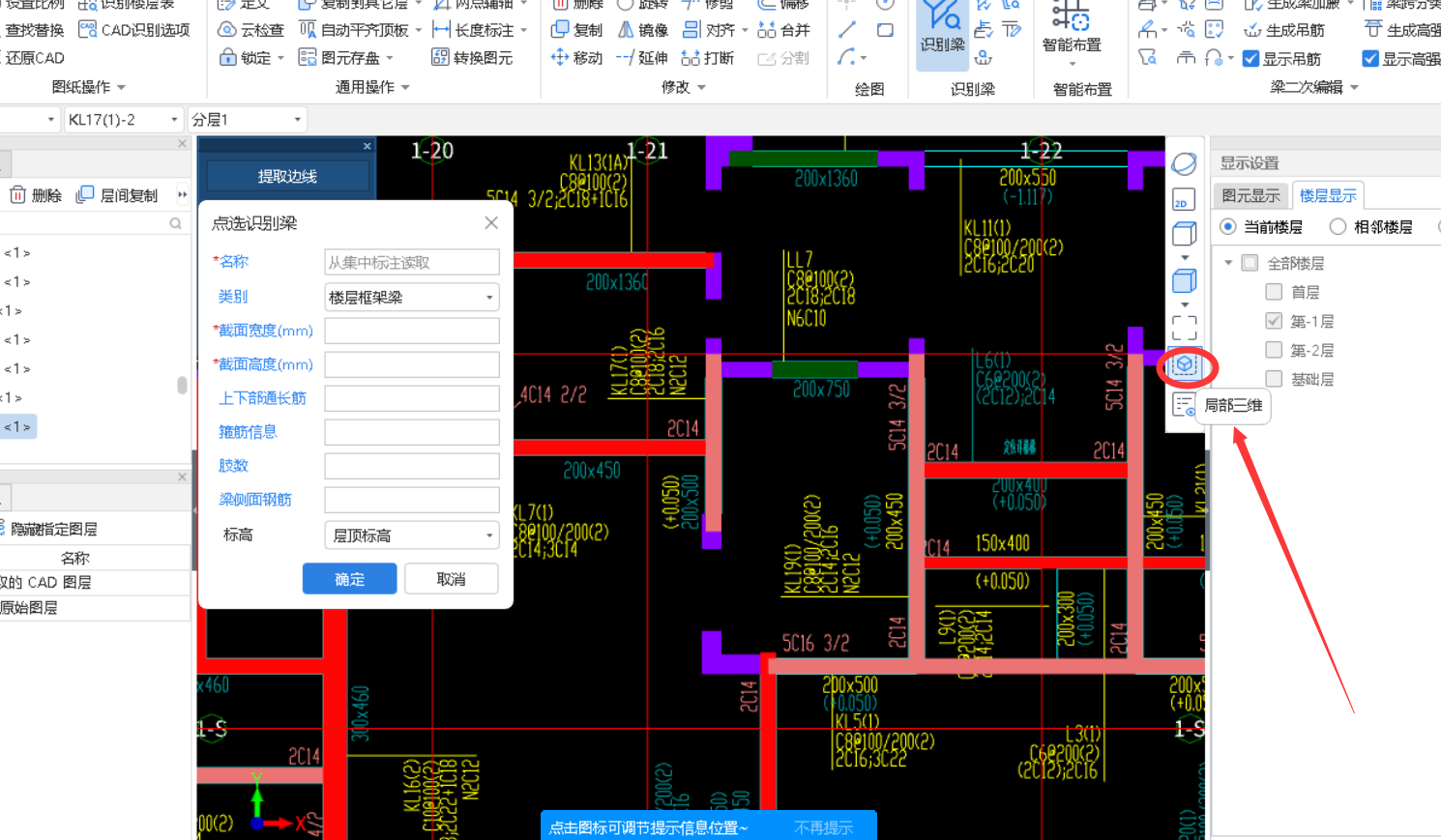Click the 延伸 extend tool
The image size is (1441, 840).
(643, 58)
